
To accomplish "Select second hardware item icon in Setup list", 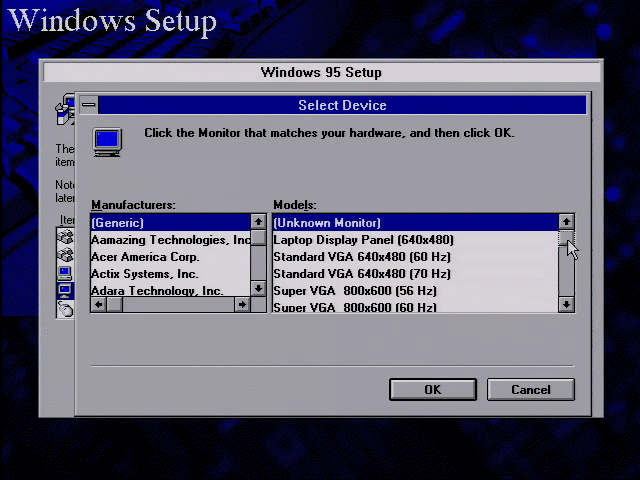I will click(x=66, y=255).
